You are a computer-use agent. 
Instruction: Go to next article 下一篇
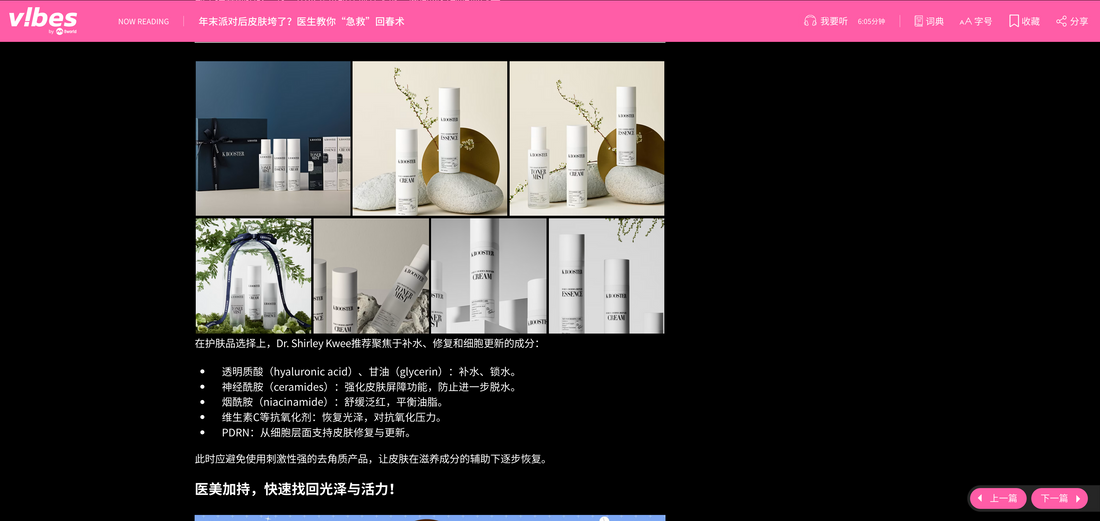(1059, 499)
